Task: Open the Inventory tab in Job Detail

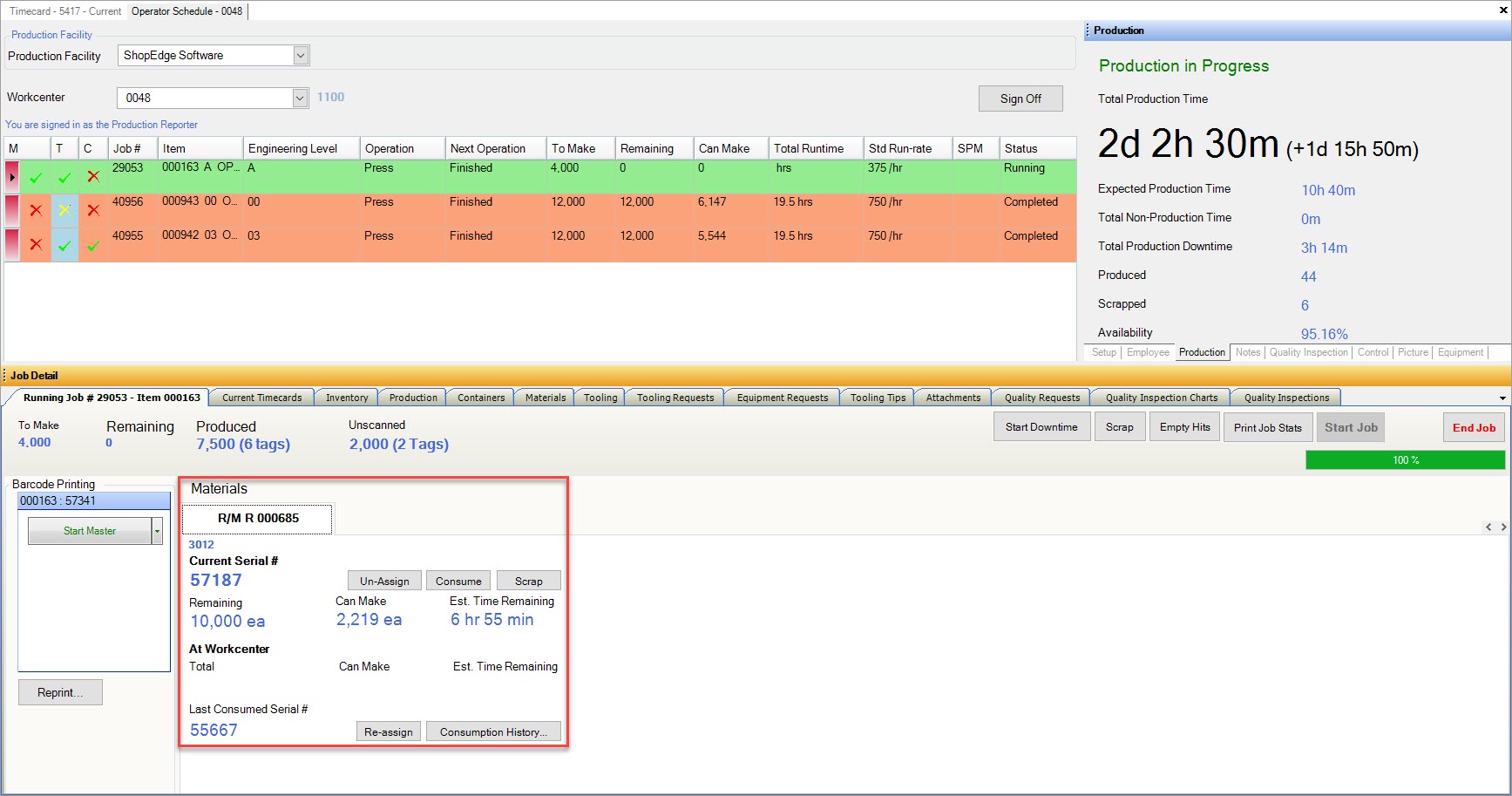Action: click(347, 398)
